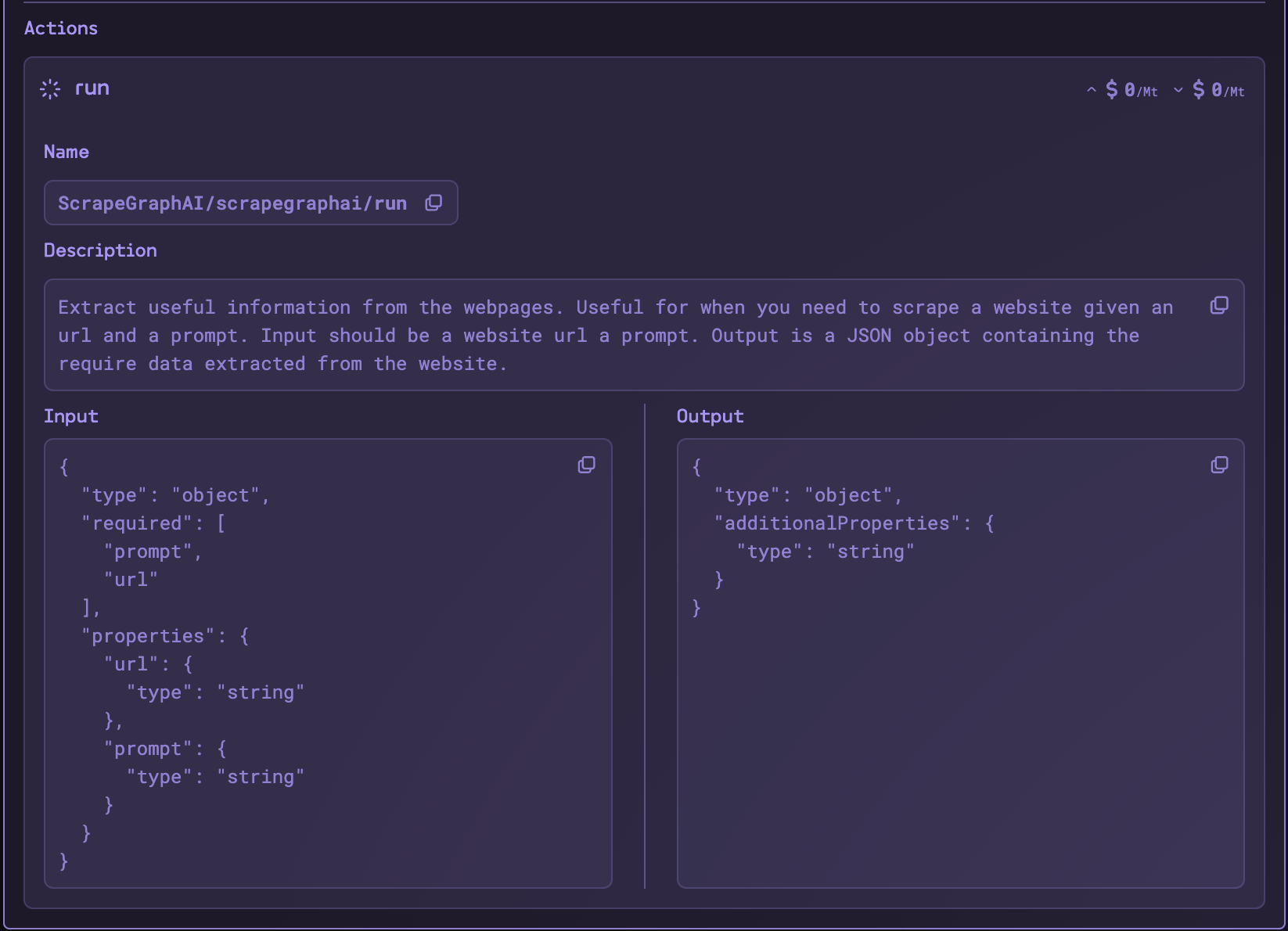This screenshot has height=931, width=1288.
Task: Copy the Output JSON schema
Action: (x=1219, y=465)
